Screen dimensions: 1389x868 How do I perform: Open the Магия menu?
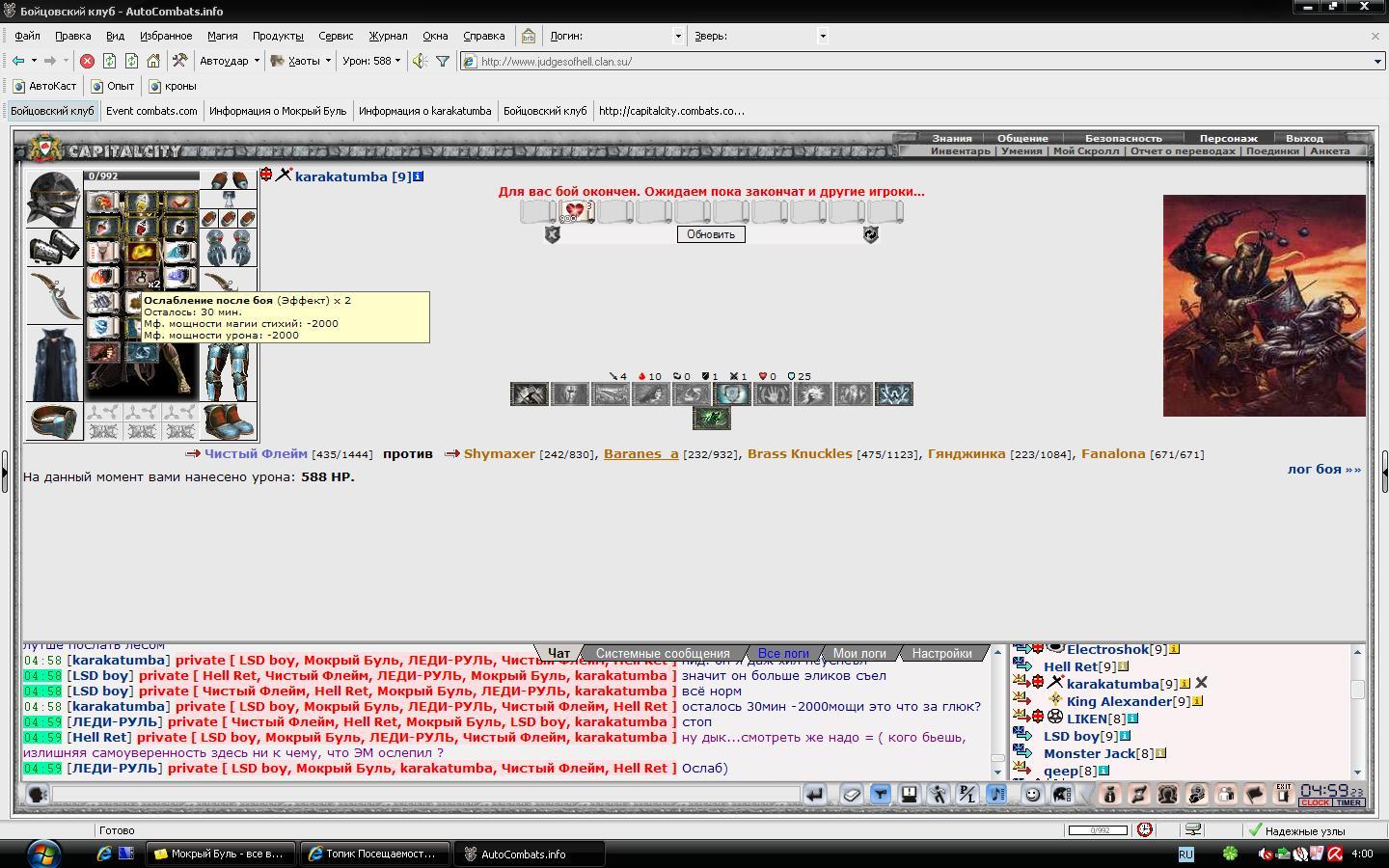222,36
